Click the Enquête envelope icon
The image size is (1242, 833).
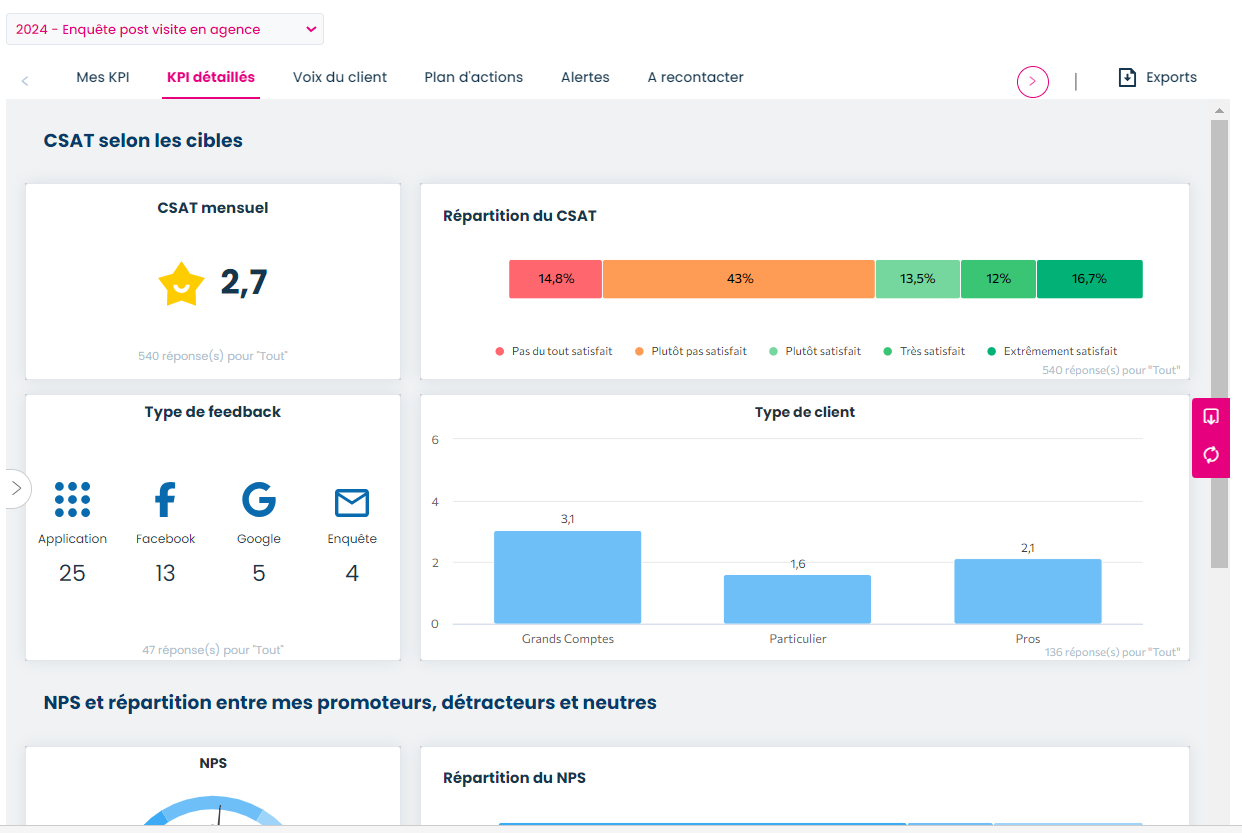[x=351, y=503]
